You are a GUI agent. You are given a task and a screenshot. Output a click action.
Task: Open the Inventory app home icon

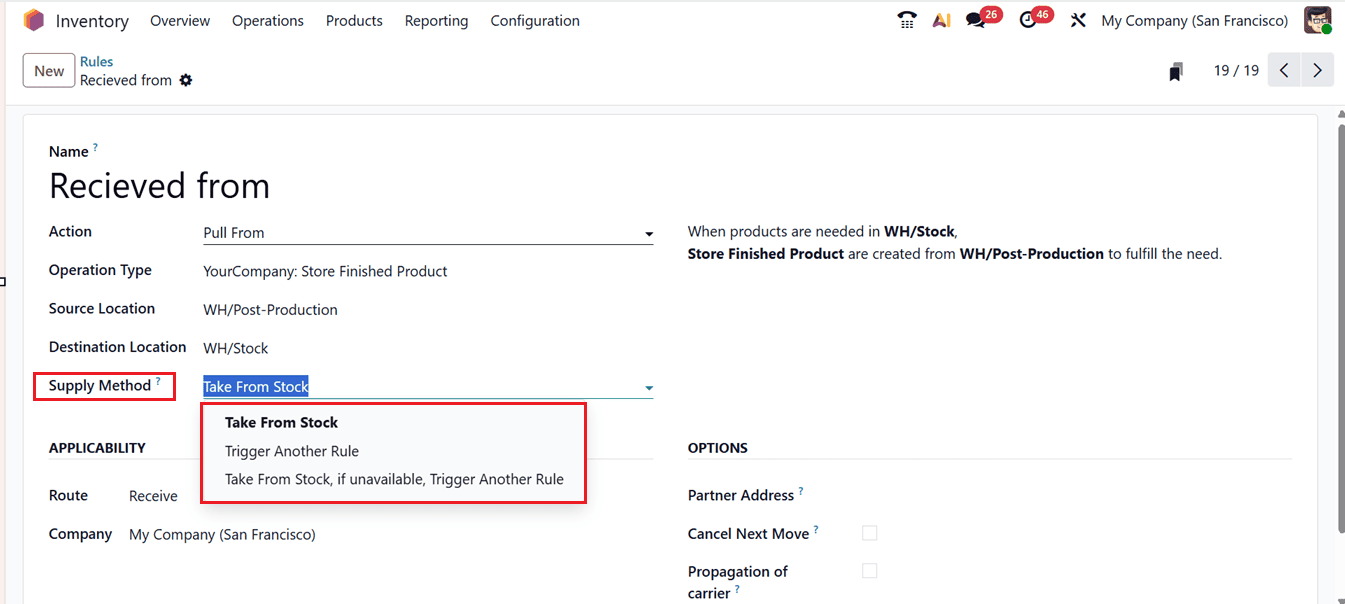coord(33,20)
